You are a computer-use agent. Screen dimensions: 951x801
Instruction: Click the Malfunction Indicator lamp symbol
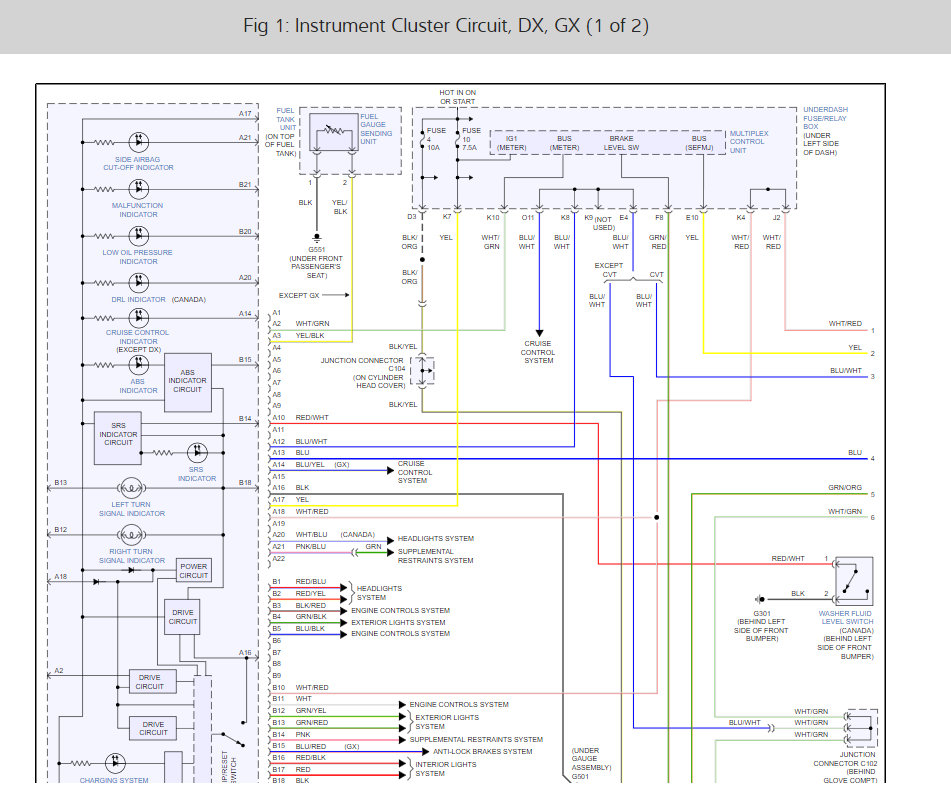139,189
